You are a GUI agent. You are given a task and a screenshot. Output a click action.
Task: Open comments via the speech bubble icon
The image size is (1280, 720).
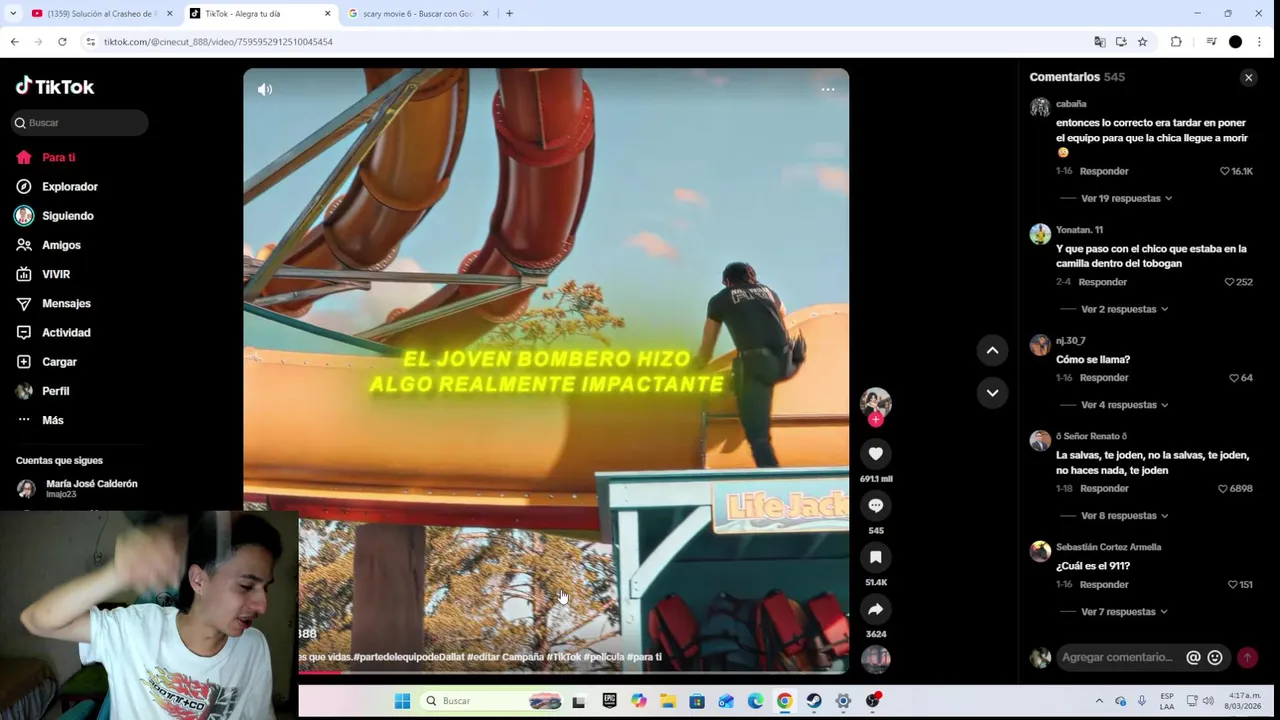[x=876, y=506]
